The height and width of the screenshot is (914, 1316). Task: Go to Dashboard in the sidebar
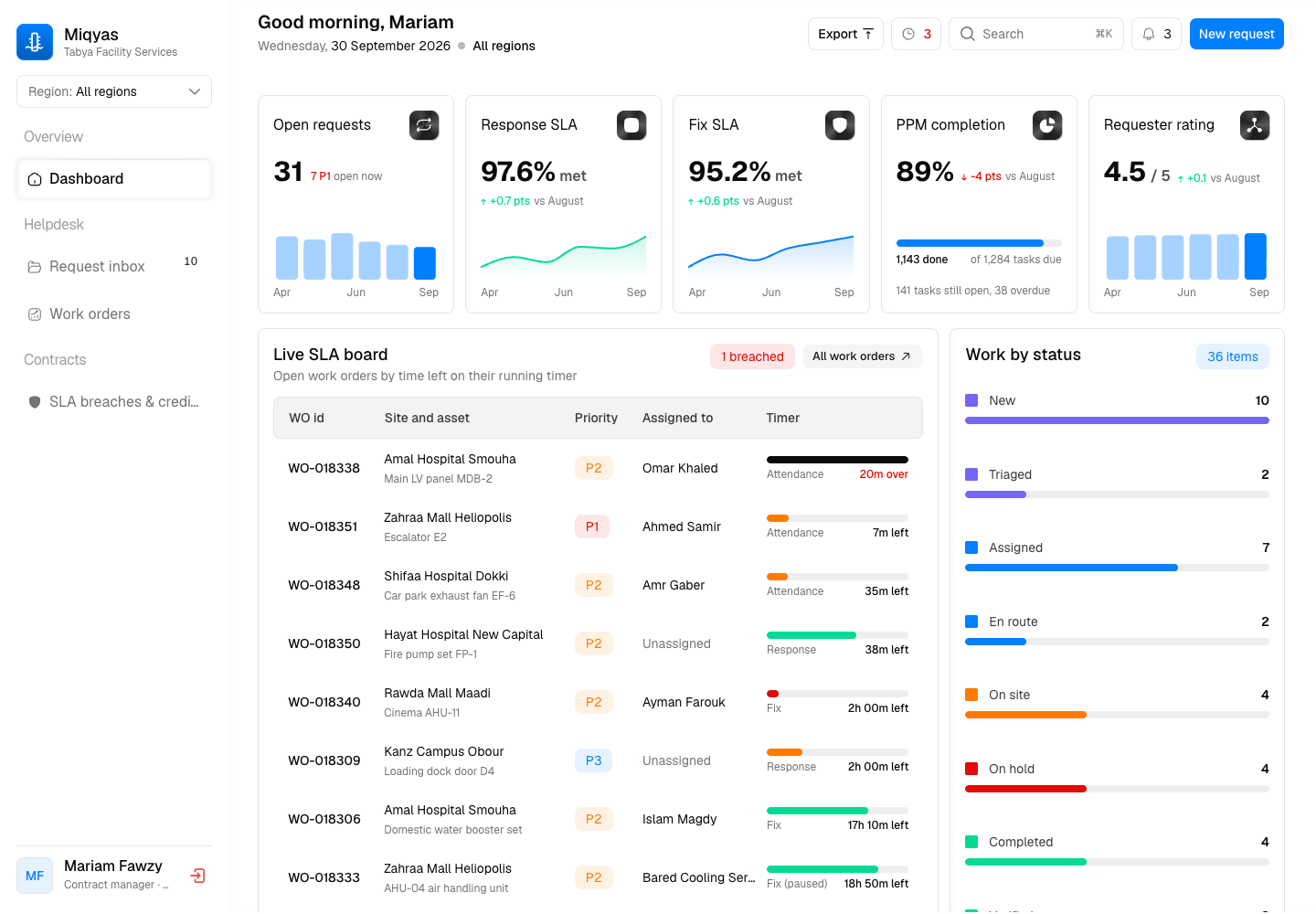tap(114, 179)
